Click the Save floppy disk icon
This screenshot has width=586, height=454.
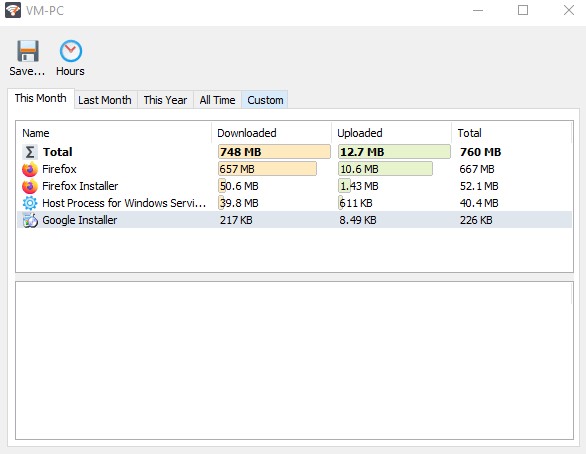coord(28,51)
